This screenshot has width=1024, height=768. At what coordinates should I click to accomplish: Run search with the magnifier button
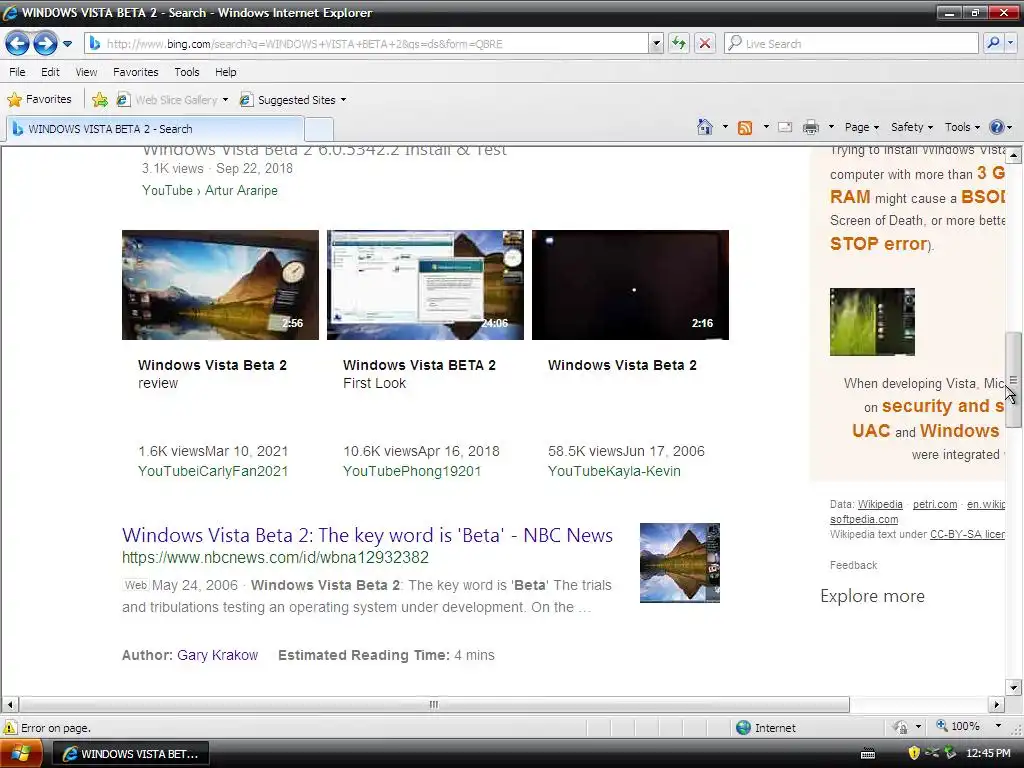993,44
